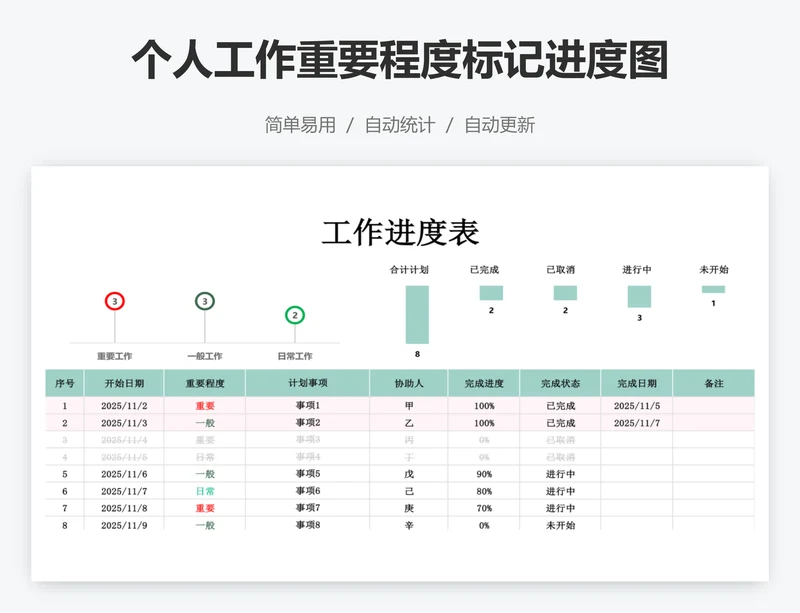800x613 pixels.
Task: Select the 序号 column header
Action: click(x=65, y=383)
